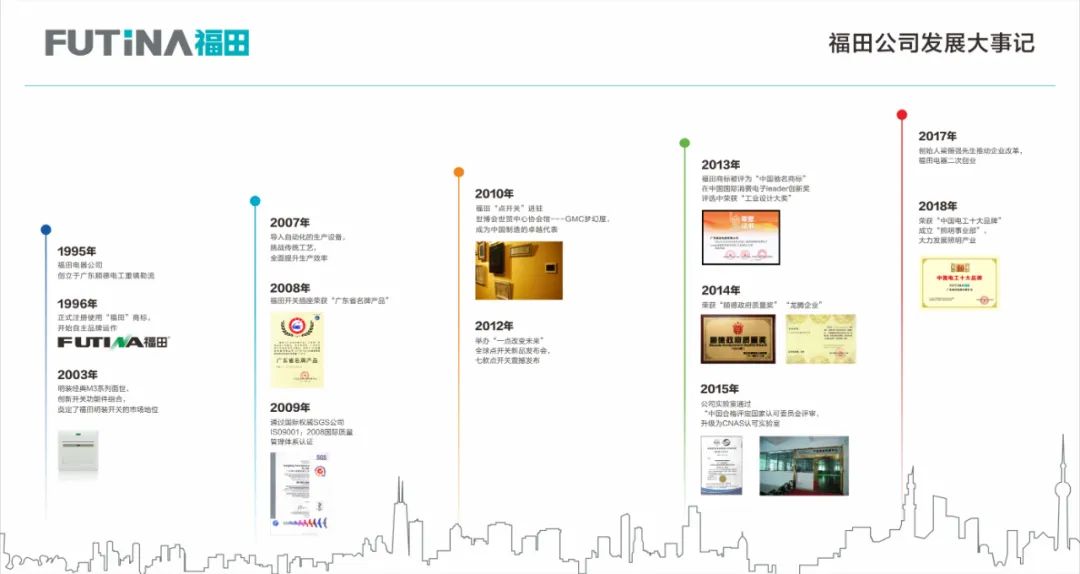Open the 中国电工十大品牌 certificate image

click(959, 283)
